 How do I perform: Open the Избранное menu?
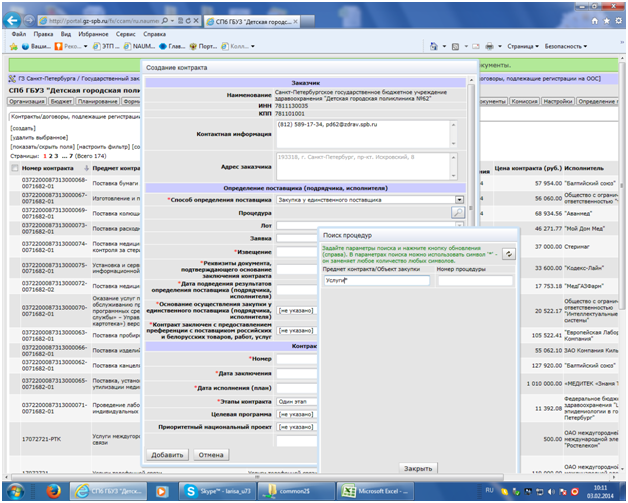pos(93,34)
